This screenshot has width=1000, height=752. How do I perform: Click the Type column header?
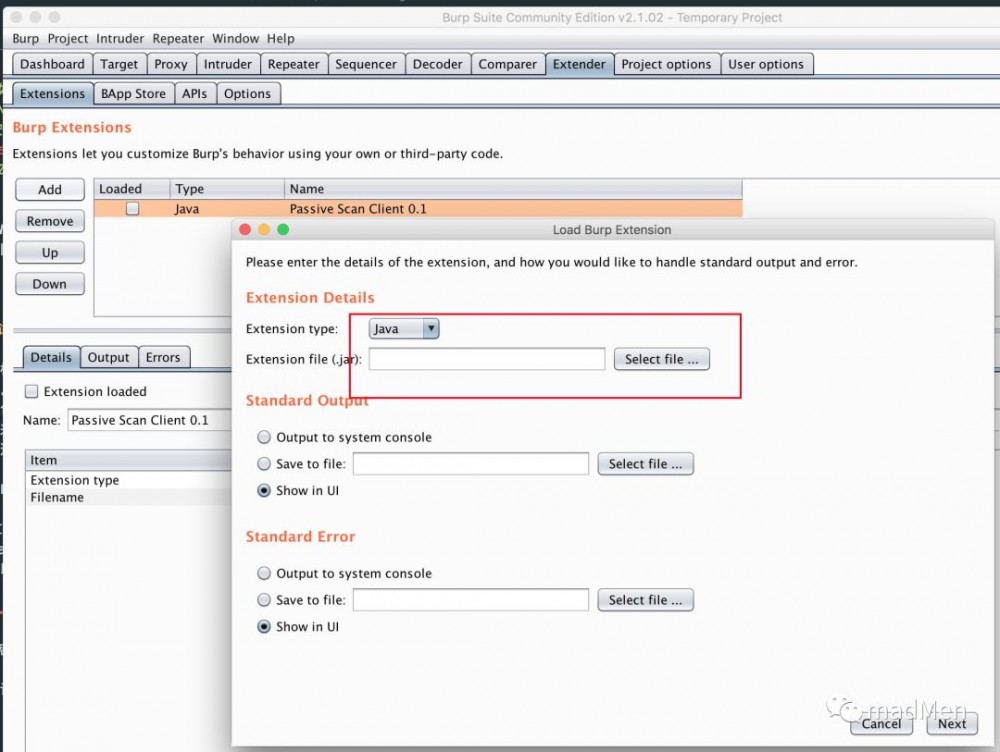[x=227, y=189]
